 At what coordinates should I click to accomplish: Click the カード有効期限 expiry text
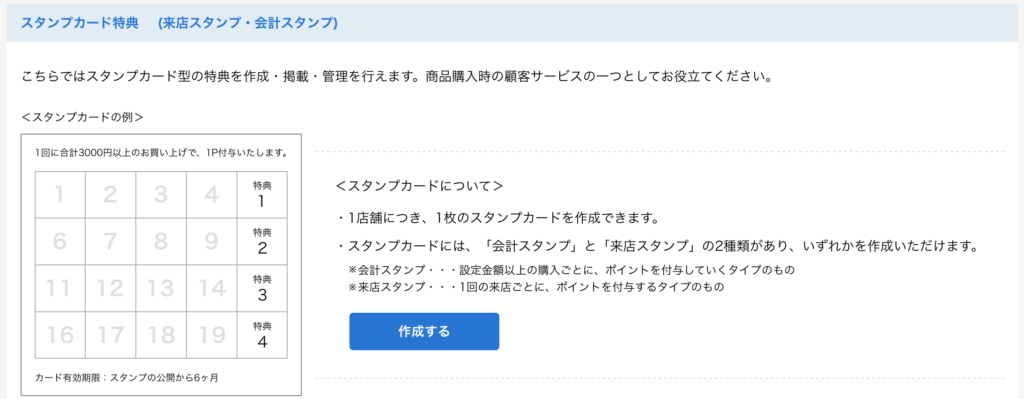(x=127, y=377)
